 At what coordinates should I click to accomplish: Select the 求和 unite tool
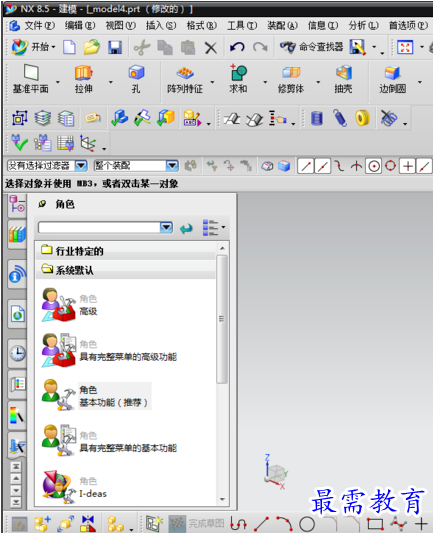coord(238,80)
